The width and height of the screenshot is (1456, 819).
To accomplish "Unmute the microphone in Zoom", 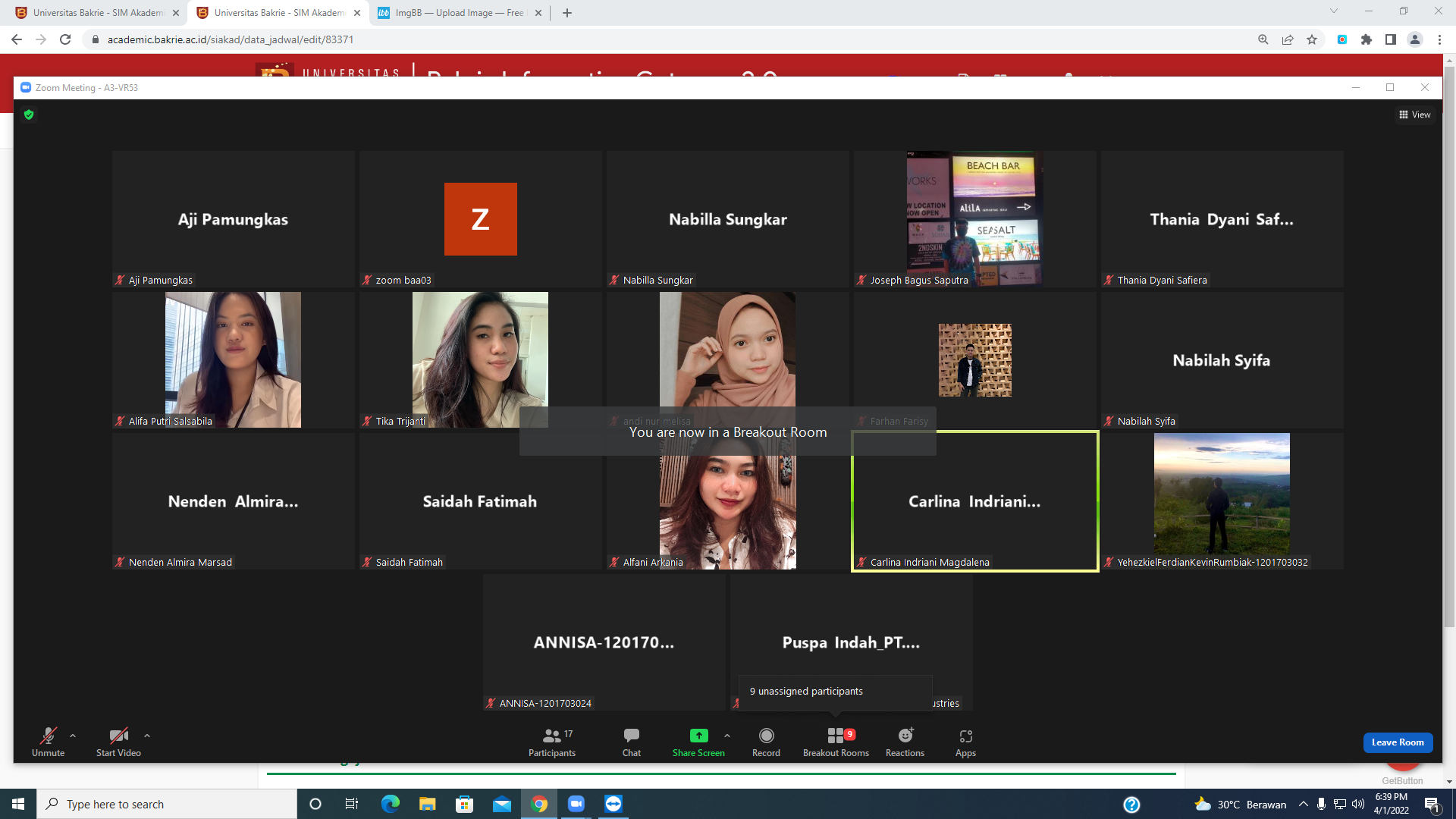I will point(48,742).
